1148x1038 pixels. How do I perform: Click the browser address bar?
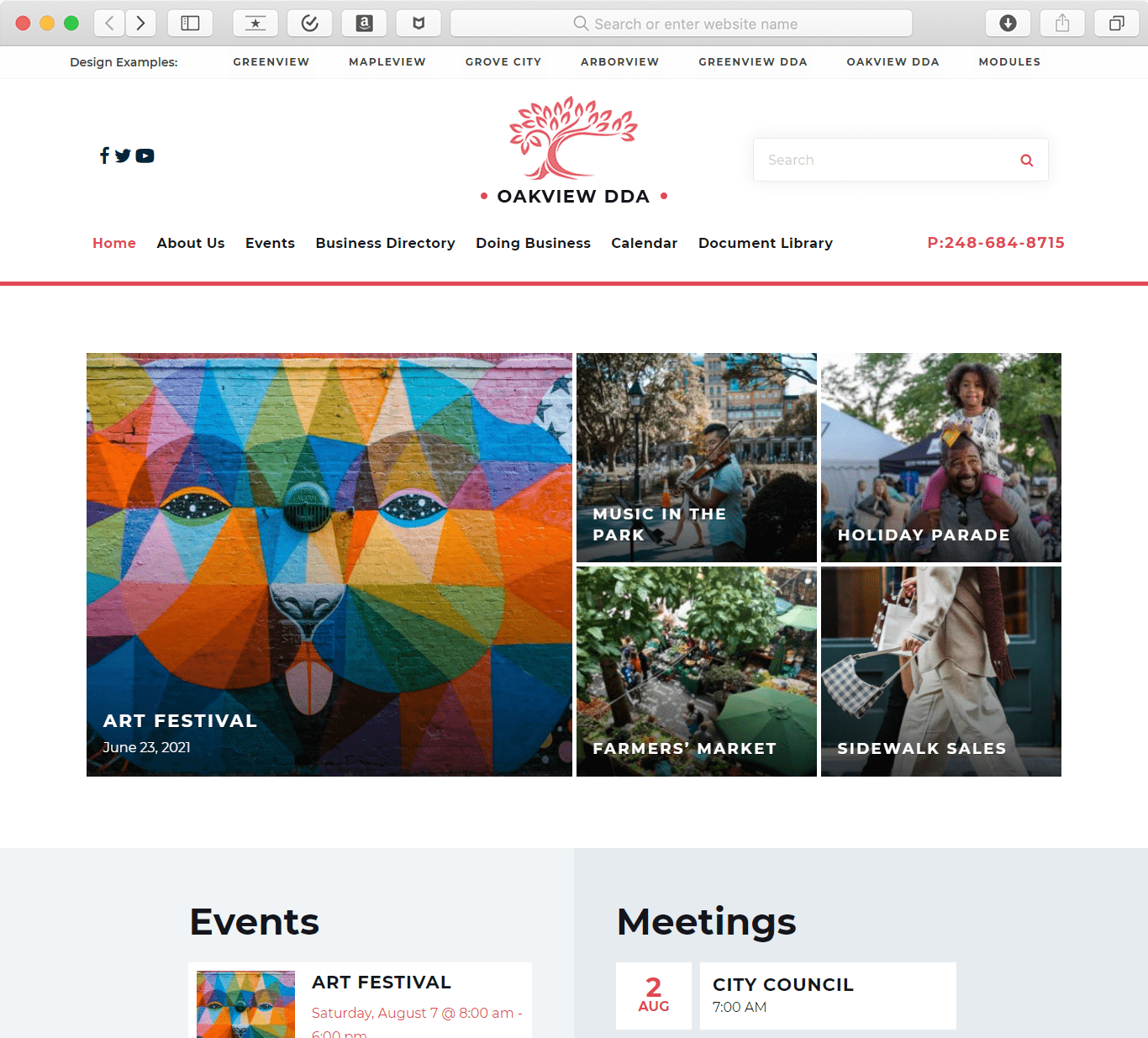pos(682,24)
